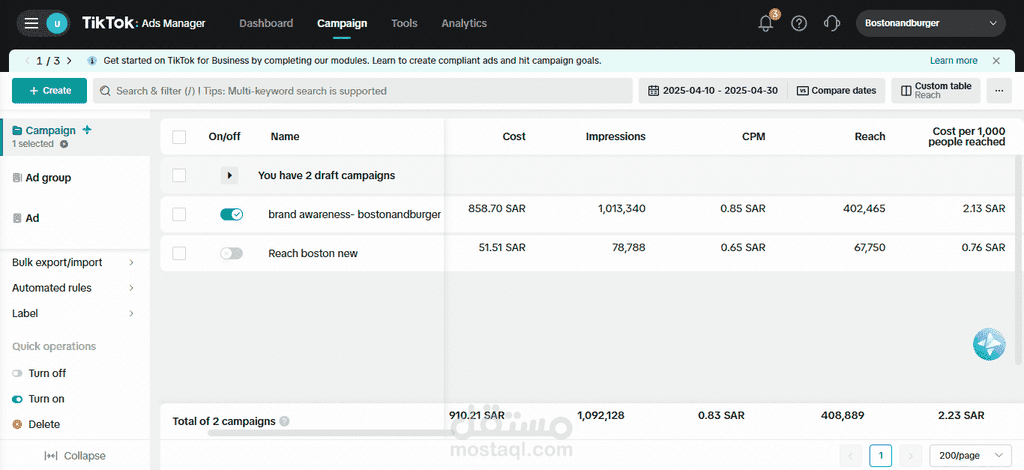Image resolution: width=1024 pixels, height=470 pixels.
Task: Go to next banner tip arrow
Action: point(69,61)
